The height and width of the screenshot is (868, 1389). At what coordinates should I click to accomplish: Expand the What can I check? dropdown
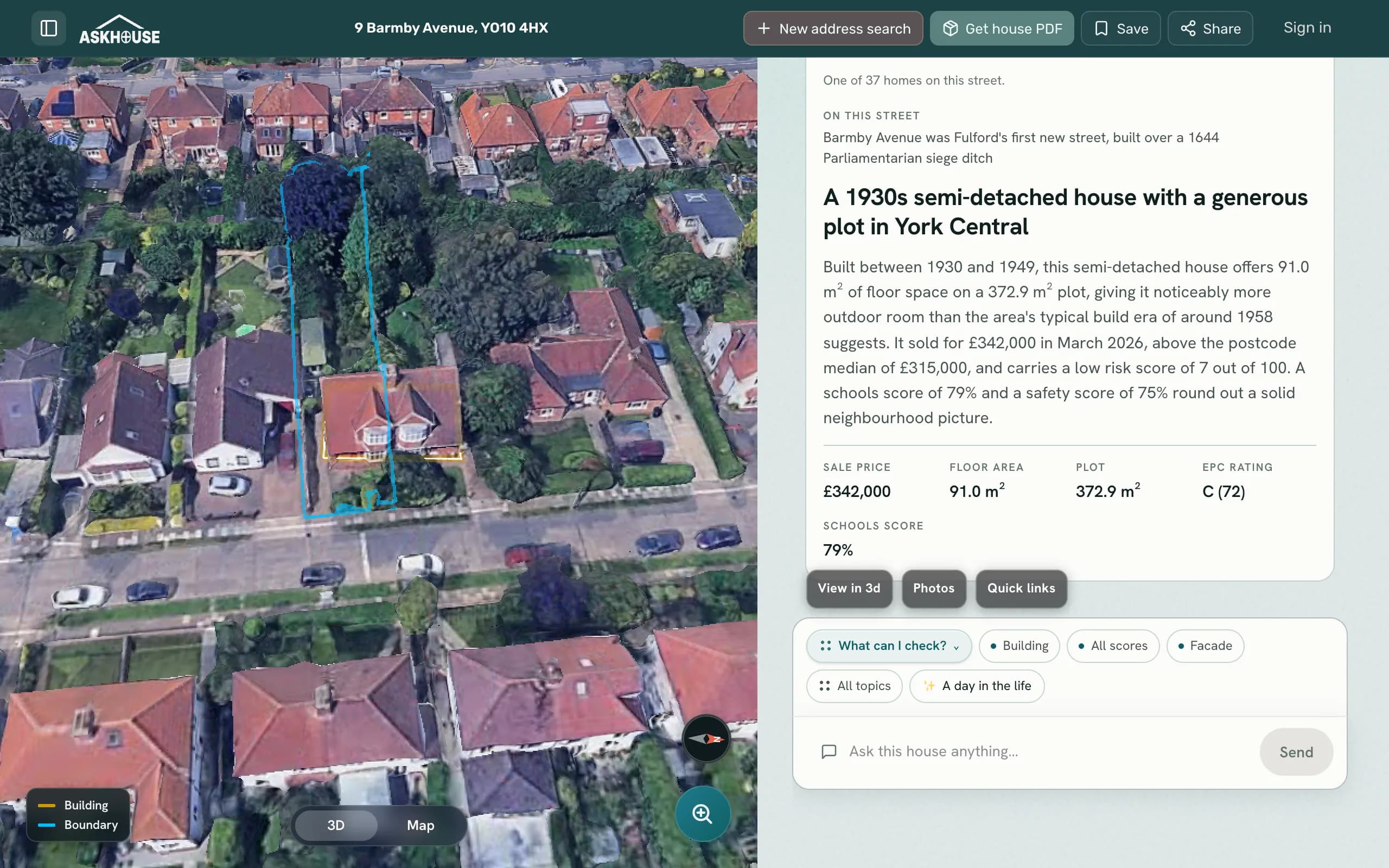click(889, 646)
